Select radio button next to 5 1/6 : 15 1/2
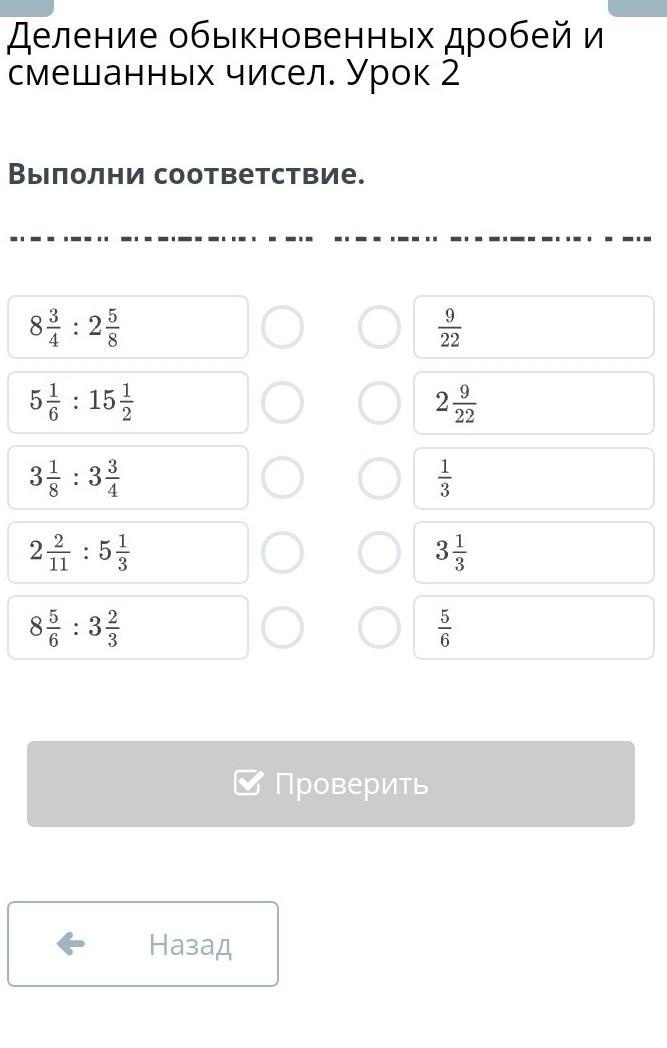This screenshot has width=667, height=1048. tap(282, 403)
